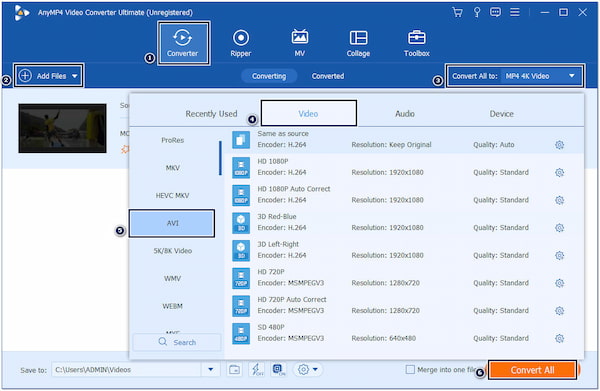Open the Toolbox module
Screen dimensions: 600x391
pyautogui.click(x=417, y=43)
